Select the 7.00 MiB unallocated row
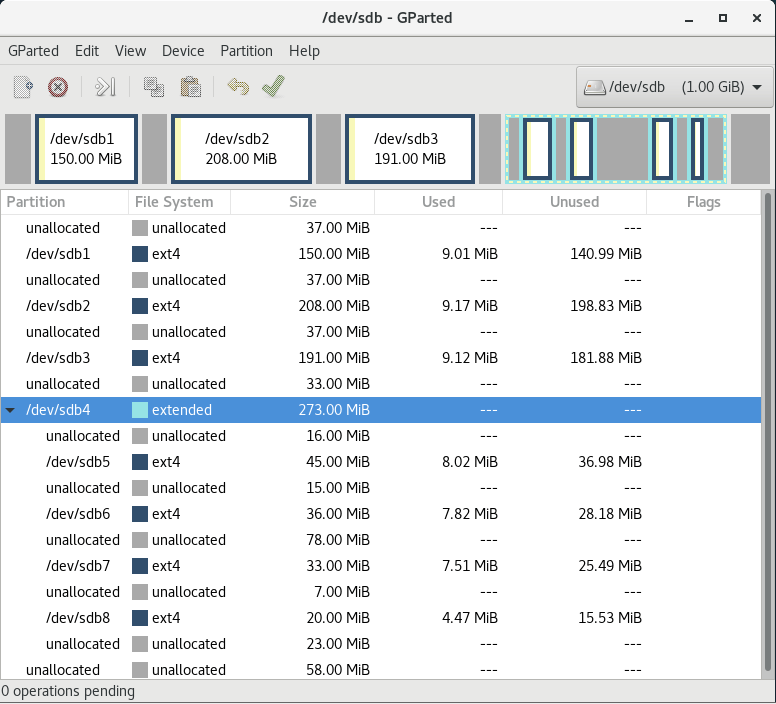 click(x=381, y=592)
